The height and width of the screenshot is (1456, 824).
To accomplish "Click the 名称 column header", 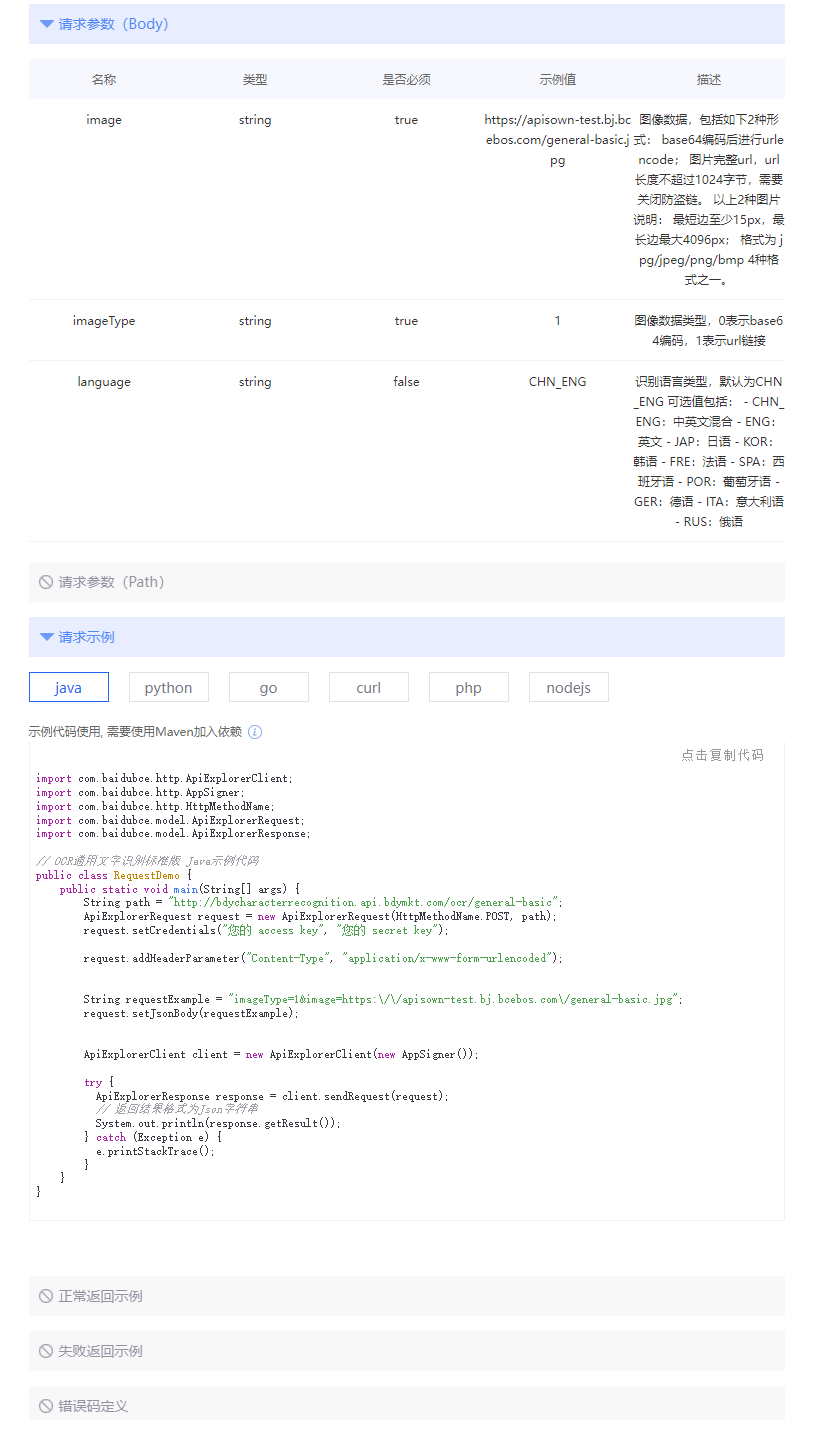I will pyautogui.click(x=104, y=80).
